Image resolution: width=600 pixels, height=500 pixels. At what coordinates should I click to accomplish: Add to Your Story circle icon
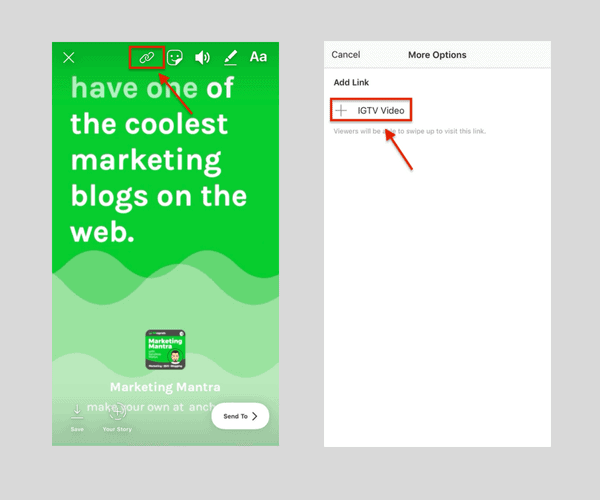coord(117,411)
